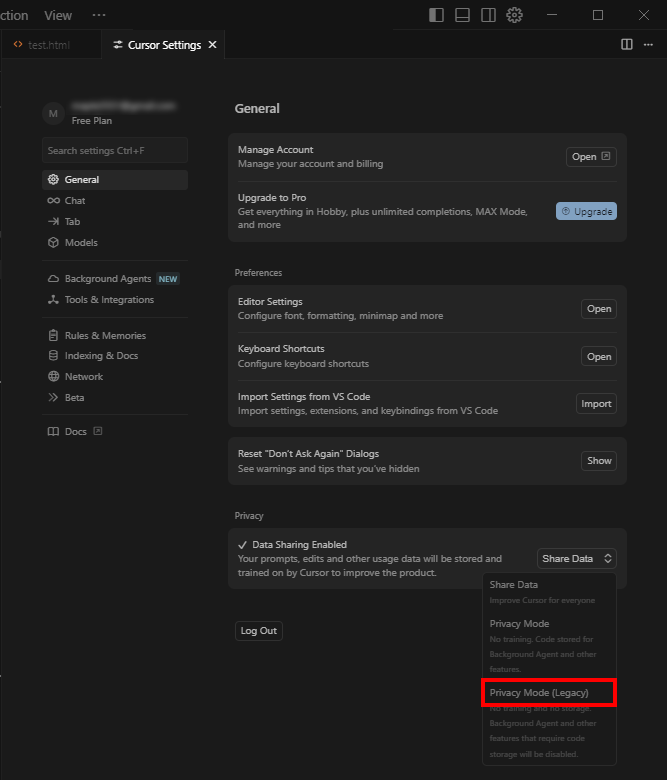Viewport: 667px width, 780px height.
Task: Open Manage Account with Open button
Action: 591,157
